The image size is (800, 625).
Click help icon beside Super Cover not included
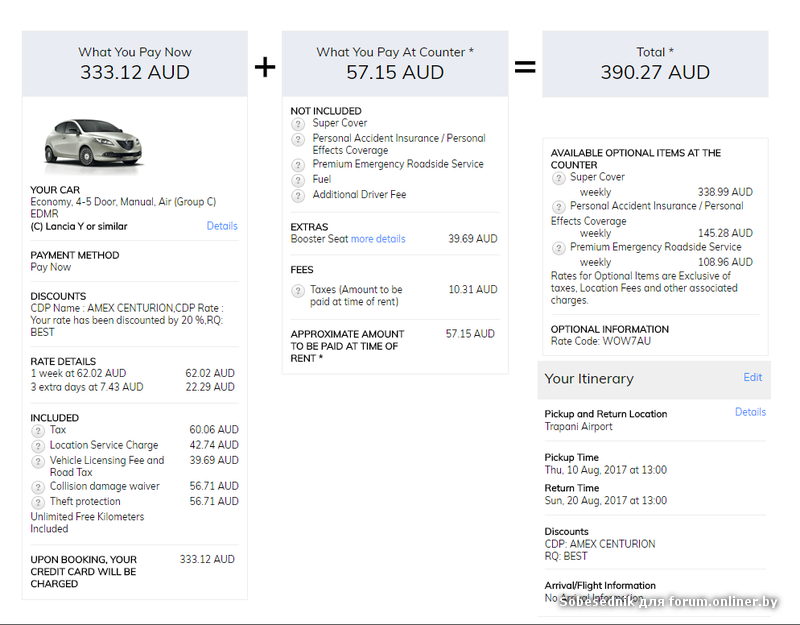[x=298, y=124]
